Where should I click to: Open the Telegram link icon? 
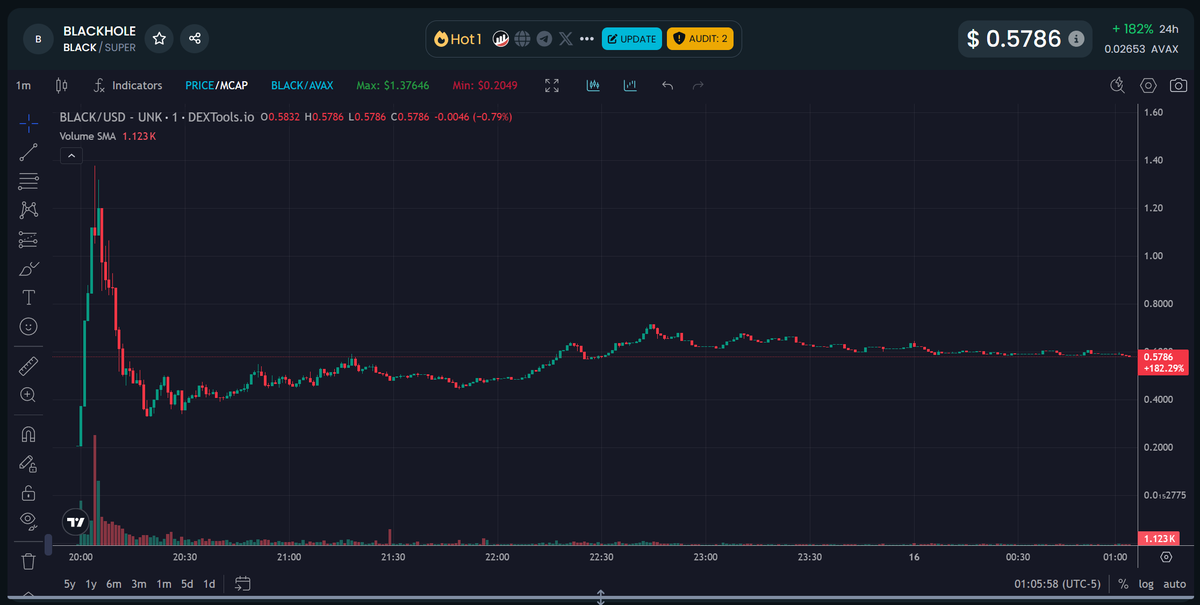coord(544,39)
